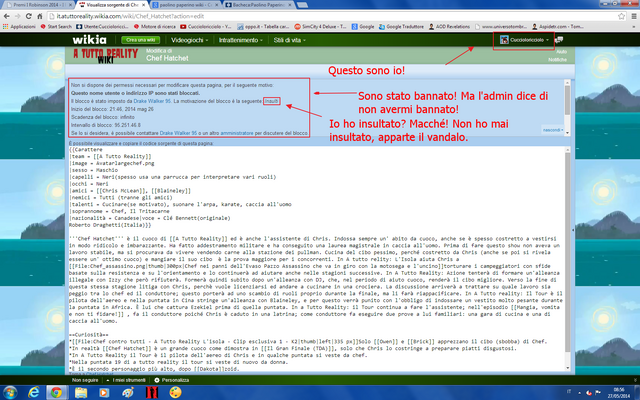The width and height of the screenshot is (640, 400).
Task: Open the Cucciolriccio user account dropdown
Action: coord(524,40)
